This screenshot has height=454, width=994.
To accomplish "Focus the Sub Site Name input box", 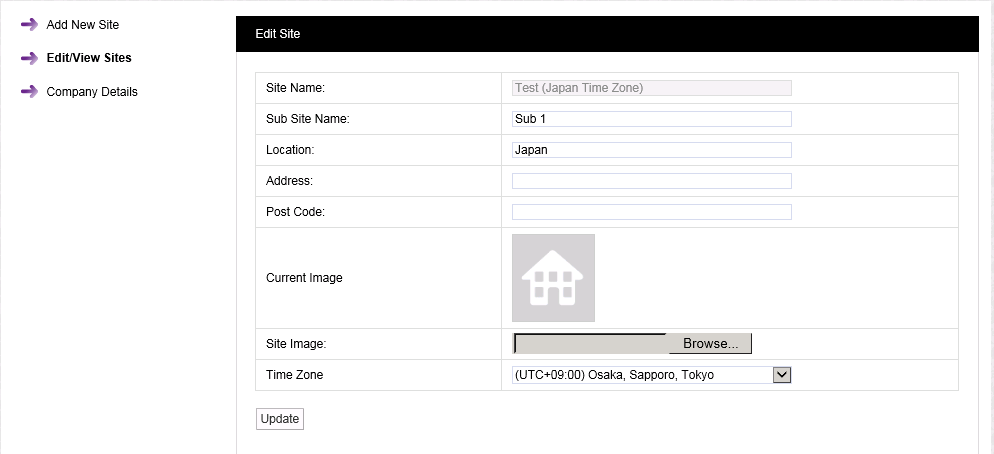I will pyautogui.click(x=651, y=119).
